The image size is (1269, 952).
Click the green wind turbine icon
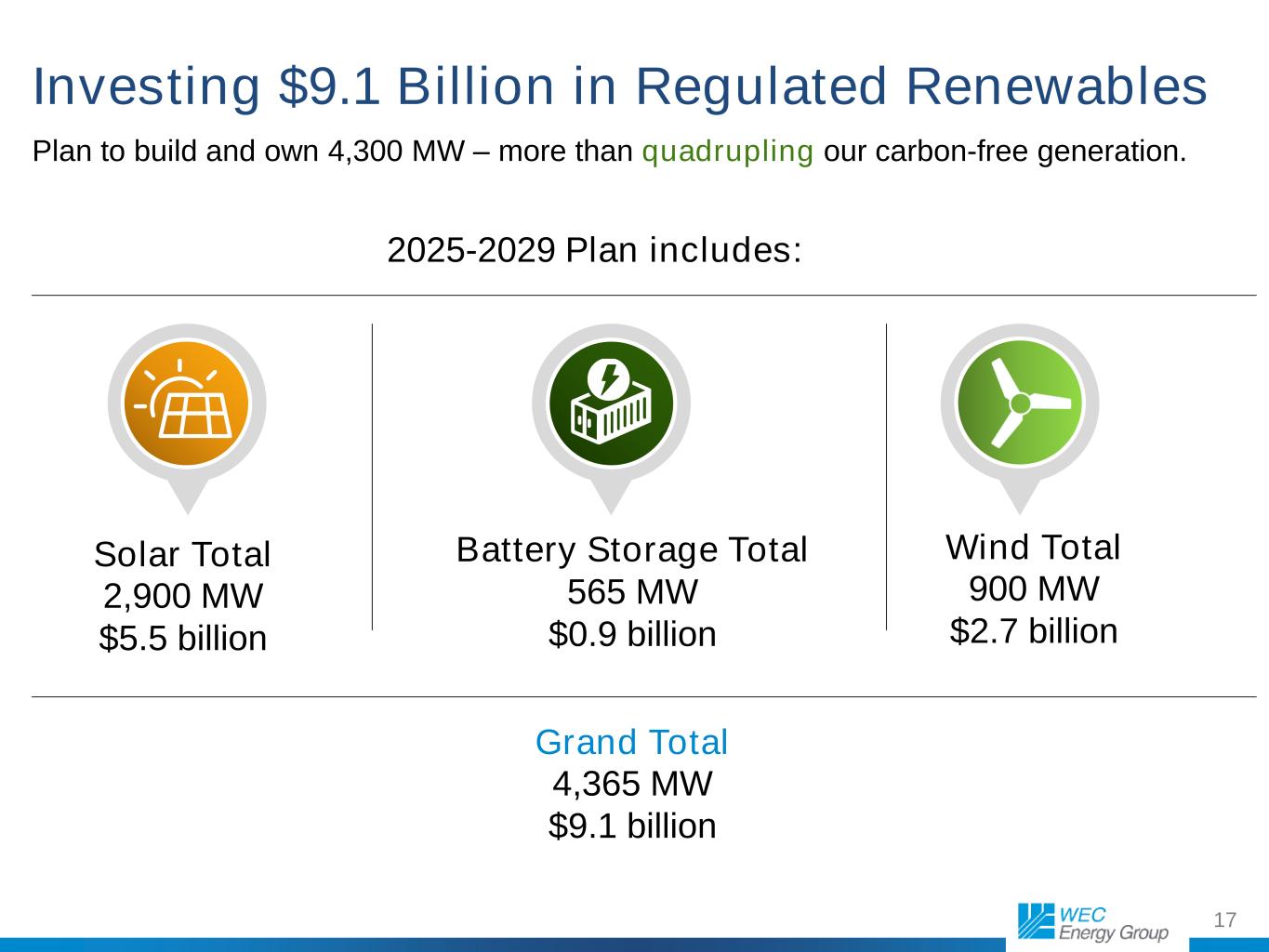coord(1020,403)
